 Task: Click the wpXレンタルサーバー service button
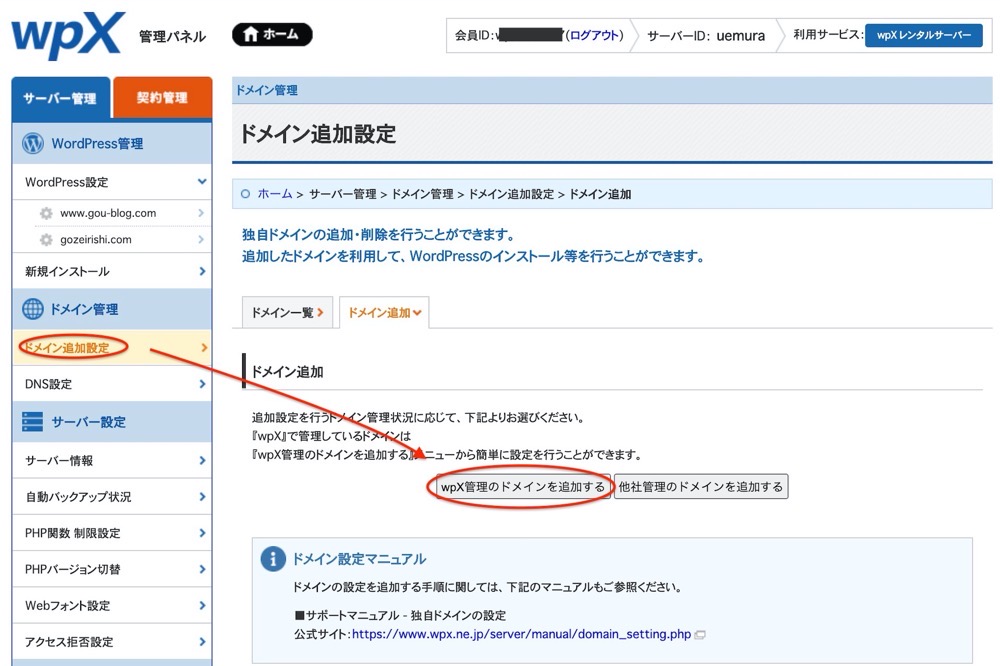pos(923,35)
